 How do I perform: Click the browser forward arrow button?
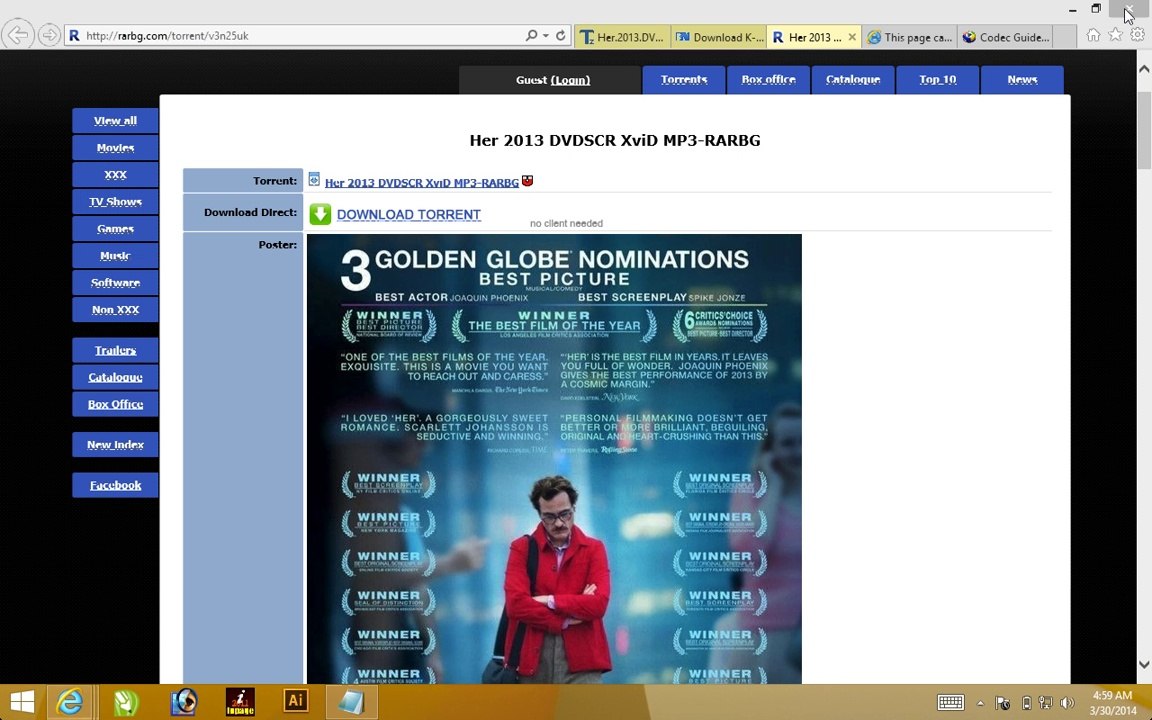[x=48, y=35]
